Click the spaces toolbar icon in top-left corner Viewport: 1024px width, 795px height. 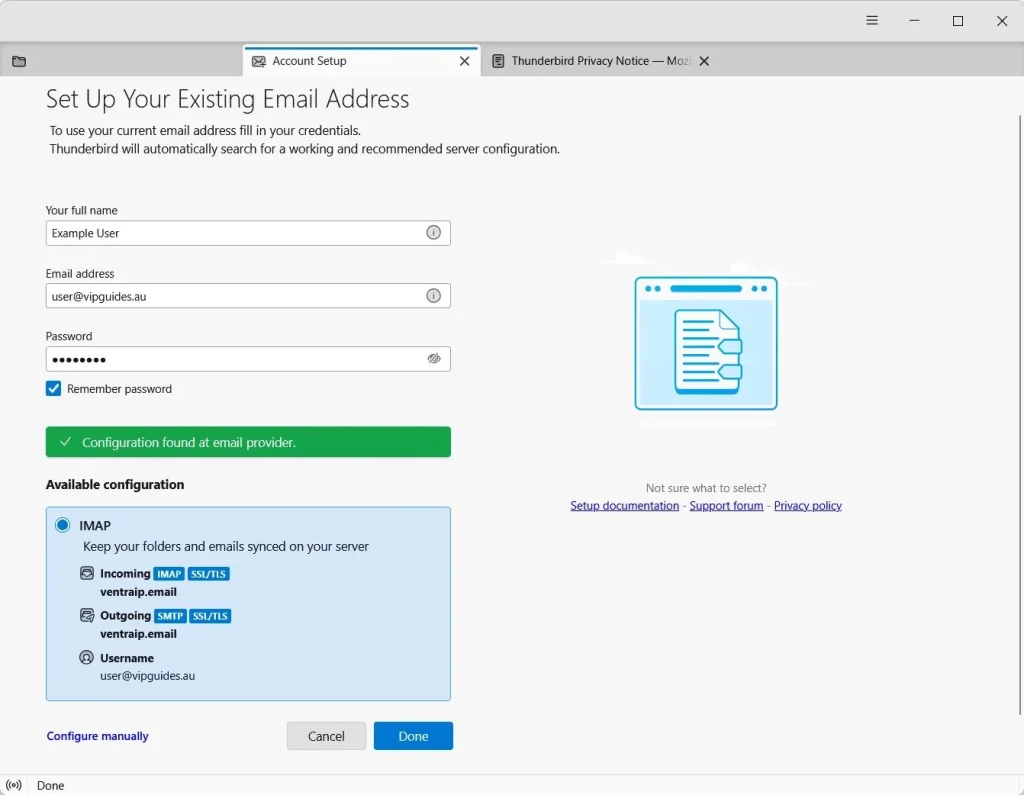pos(18,60)
